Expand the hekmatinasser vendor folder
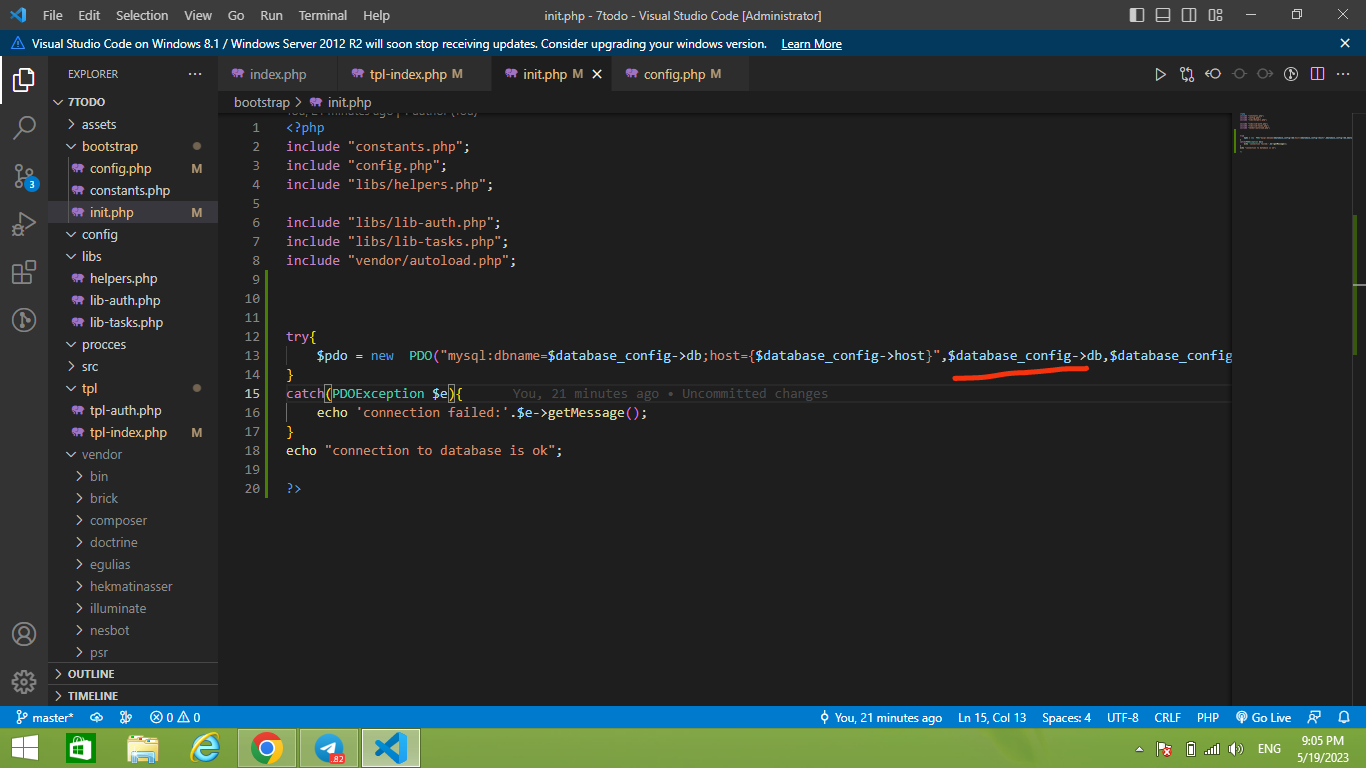This screenshot has height=768, width=1366. coord(133,586)
